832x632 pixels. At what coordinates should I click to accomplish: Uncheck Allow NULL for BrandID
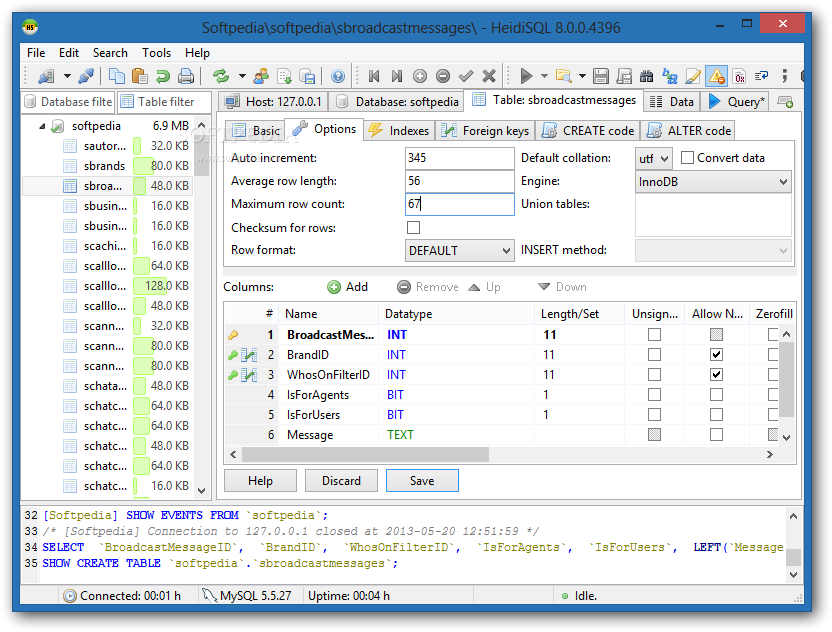[x=716, y=354]
